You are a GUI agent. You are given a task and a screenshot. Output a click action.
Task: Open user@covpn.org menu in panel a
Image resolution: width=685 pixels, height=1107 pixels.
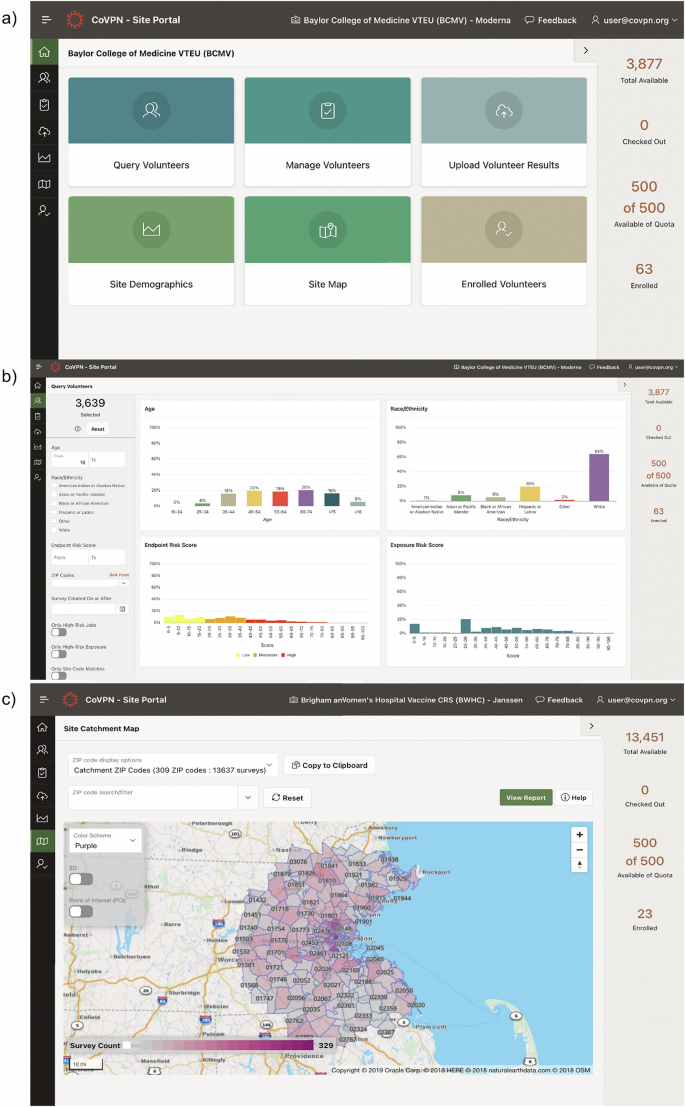pos(634,20)
